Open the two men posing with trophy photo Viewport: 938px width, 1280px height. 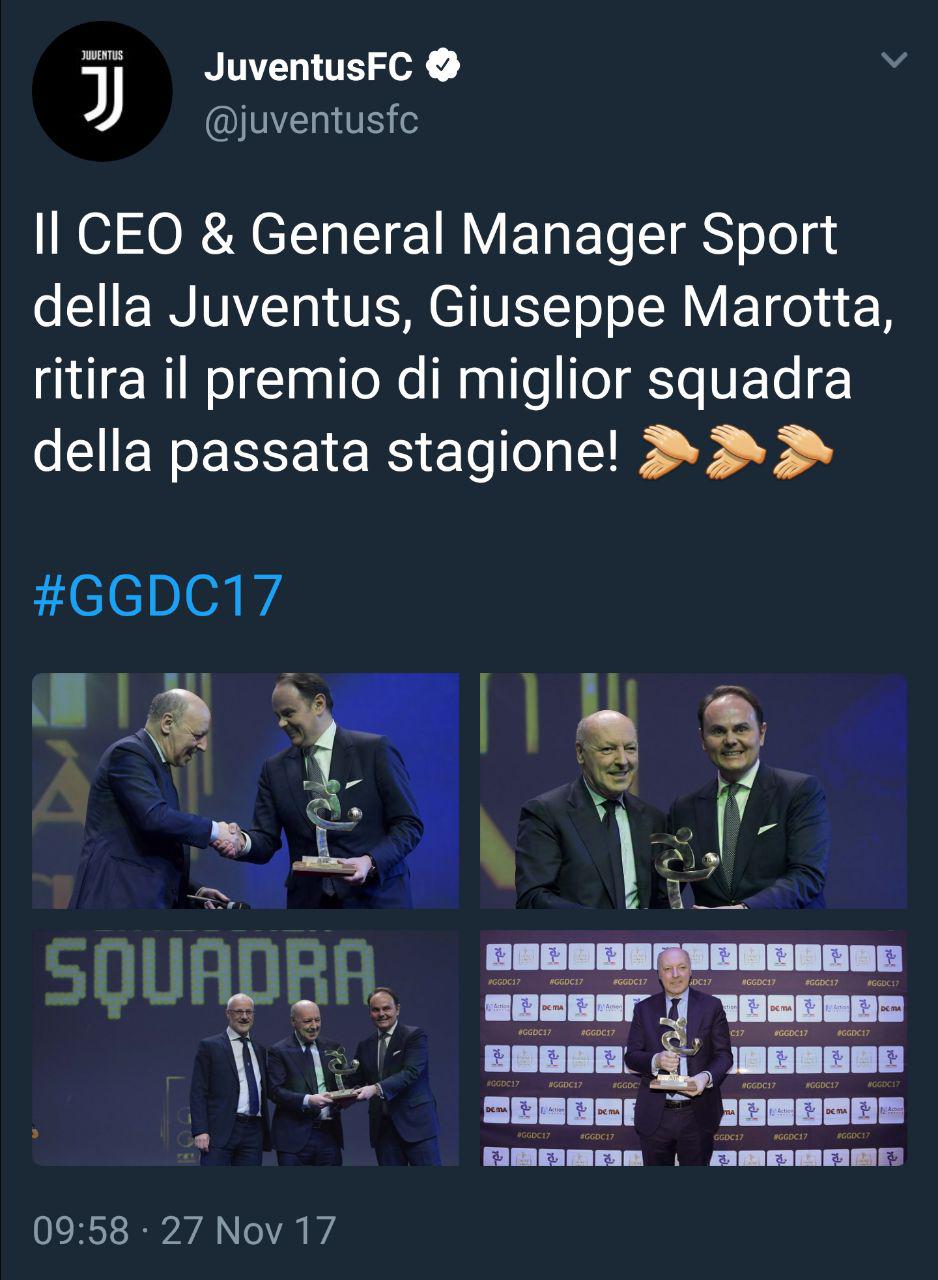pyautogui.click(x=693, y=791)
